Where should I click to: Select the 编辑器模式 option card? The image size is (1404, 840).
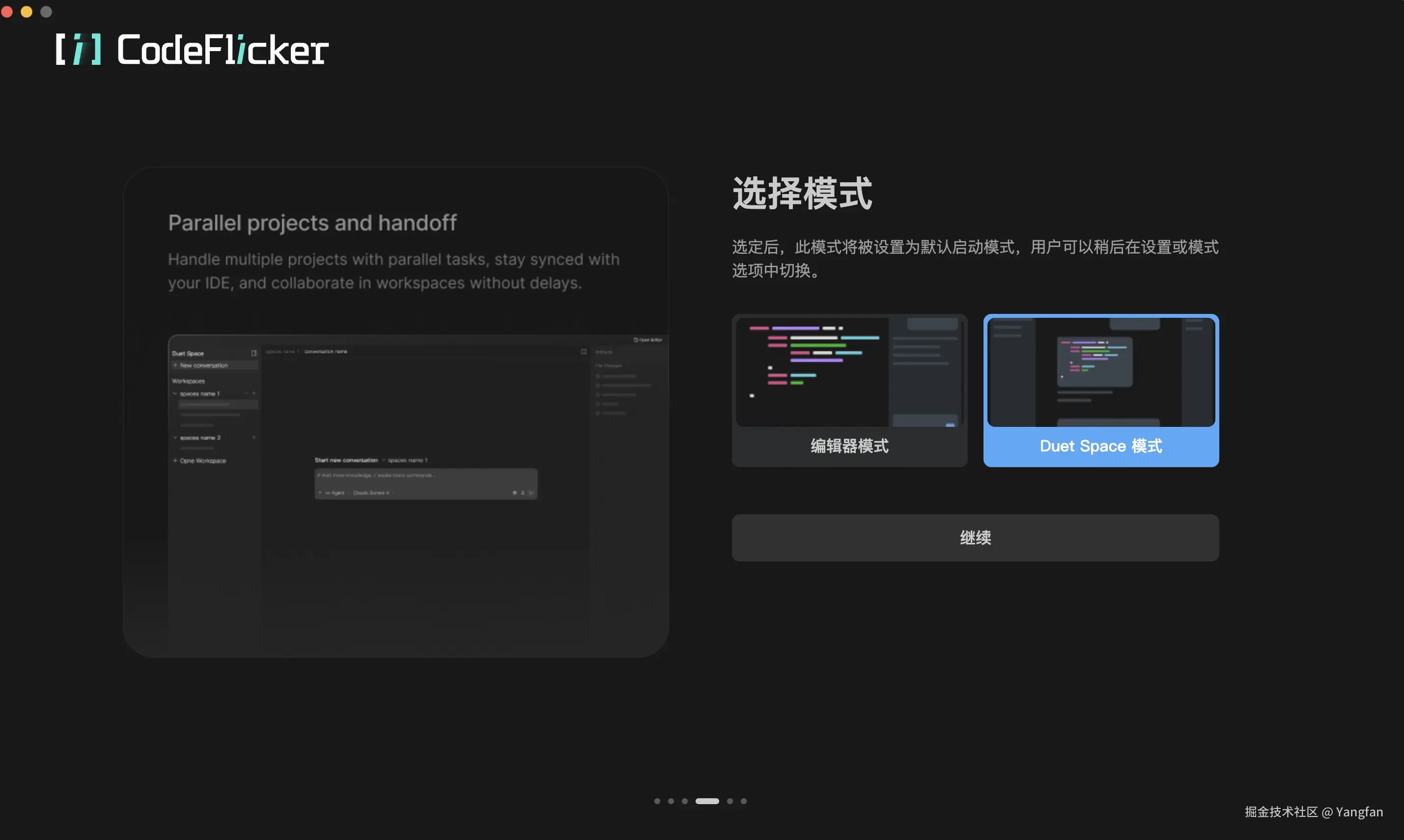849,390
